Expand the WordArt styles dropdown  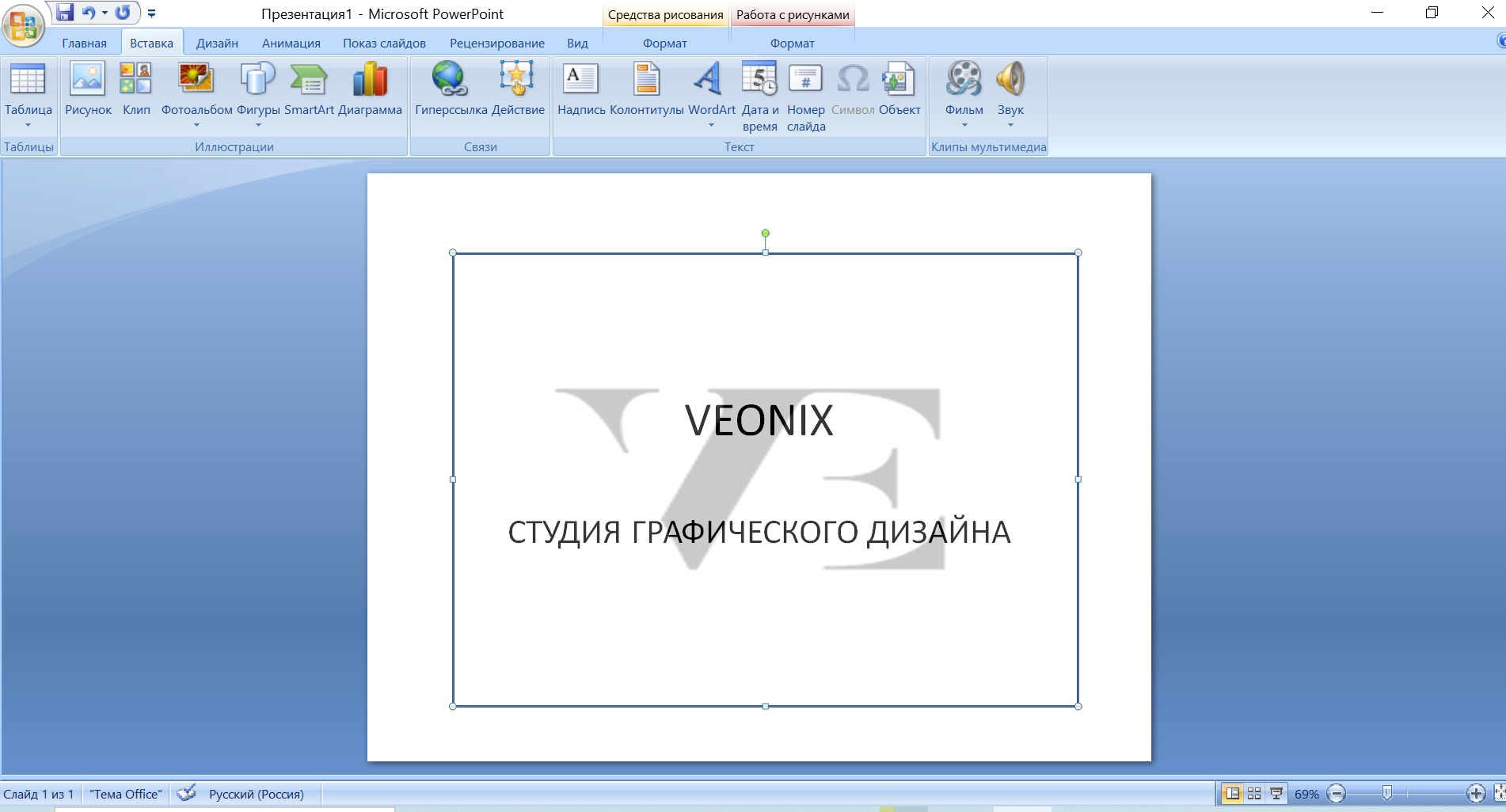tap(711, 125)
